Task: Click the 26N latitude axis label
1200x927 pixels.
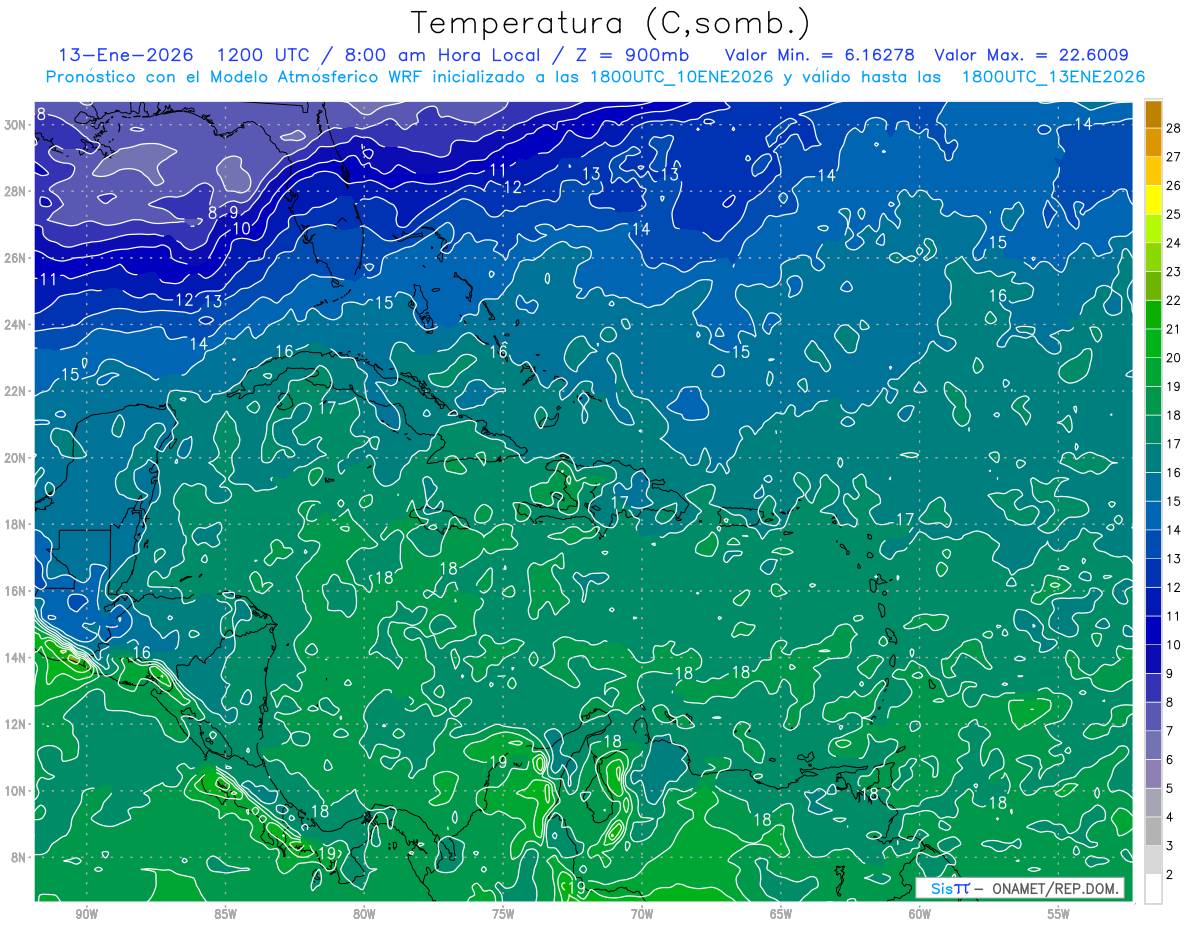Action: tap(14, 258)
